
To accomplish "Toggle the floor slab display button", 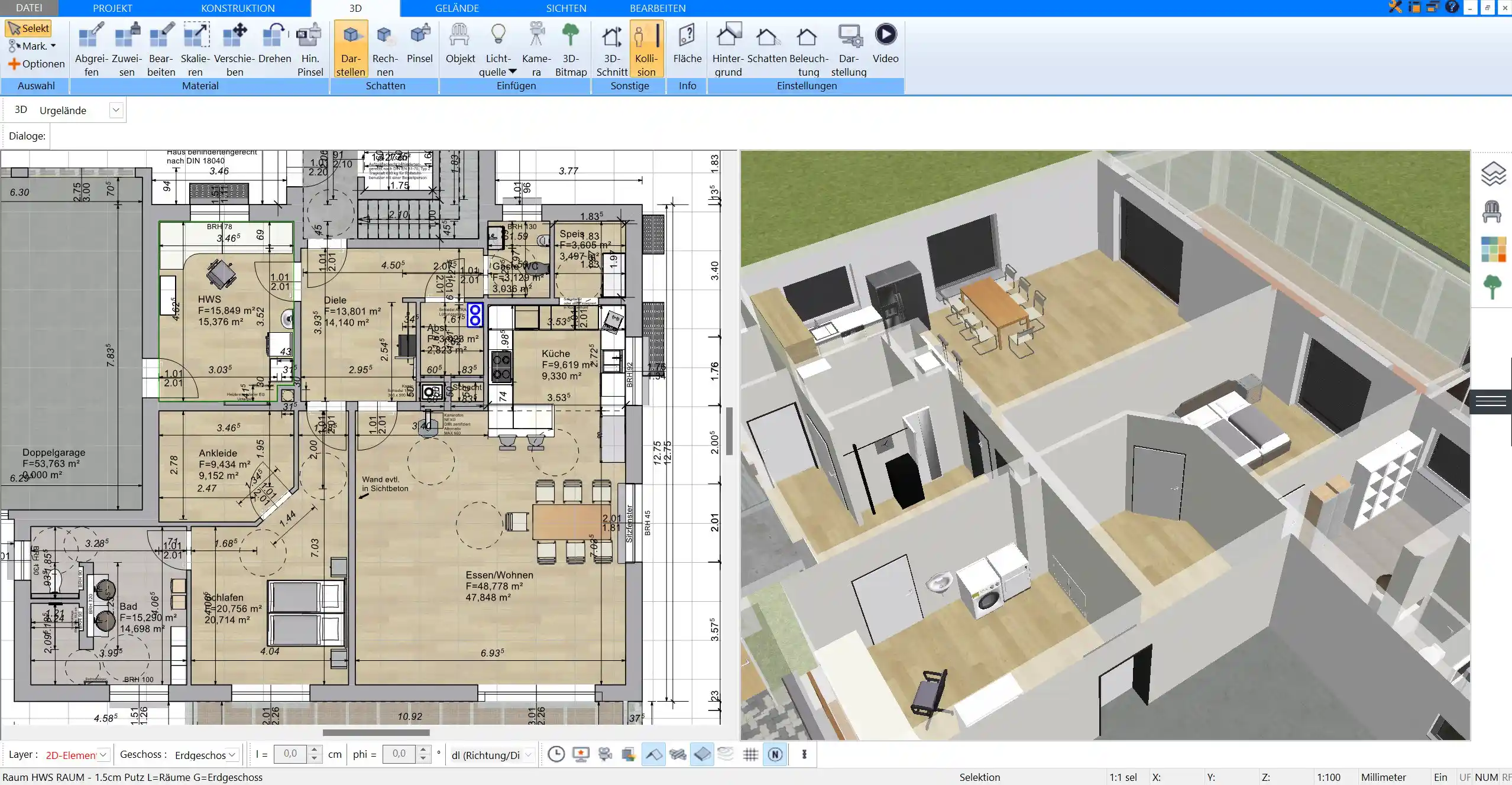I will pos(702,754).
